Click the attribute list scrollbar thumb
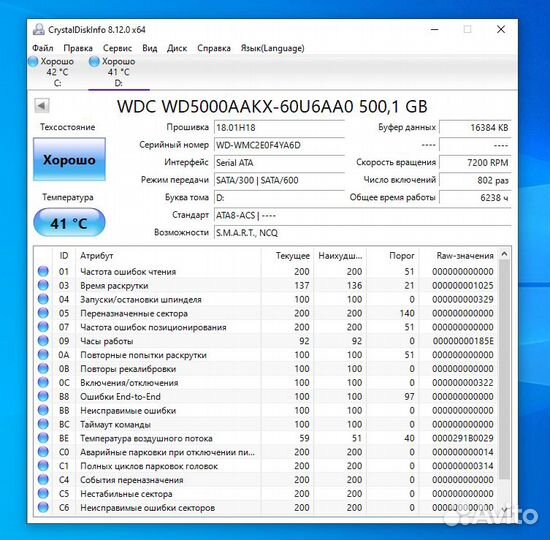 504,369
